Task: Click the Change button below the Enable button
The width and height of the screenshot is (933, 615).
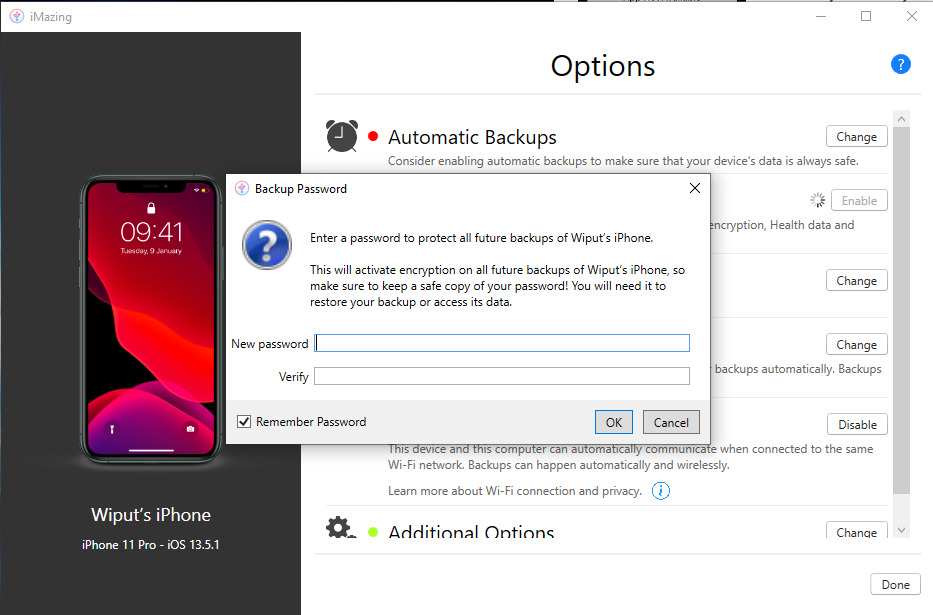Action: (x=856, y=280)
